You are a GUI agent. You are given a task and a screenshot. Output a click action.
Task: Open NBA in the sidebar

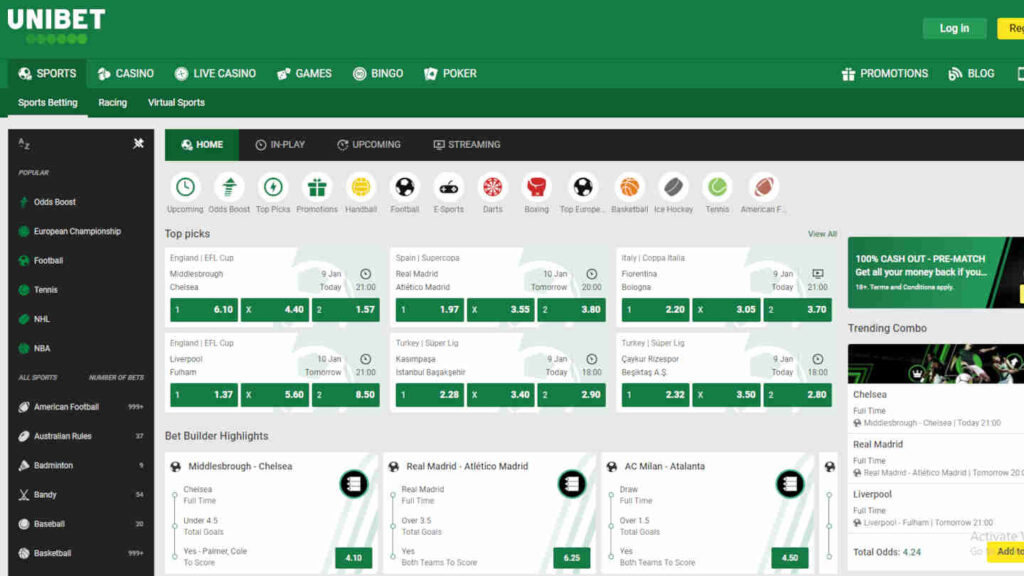(81, 348)
